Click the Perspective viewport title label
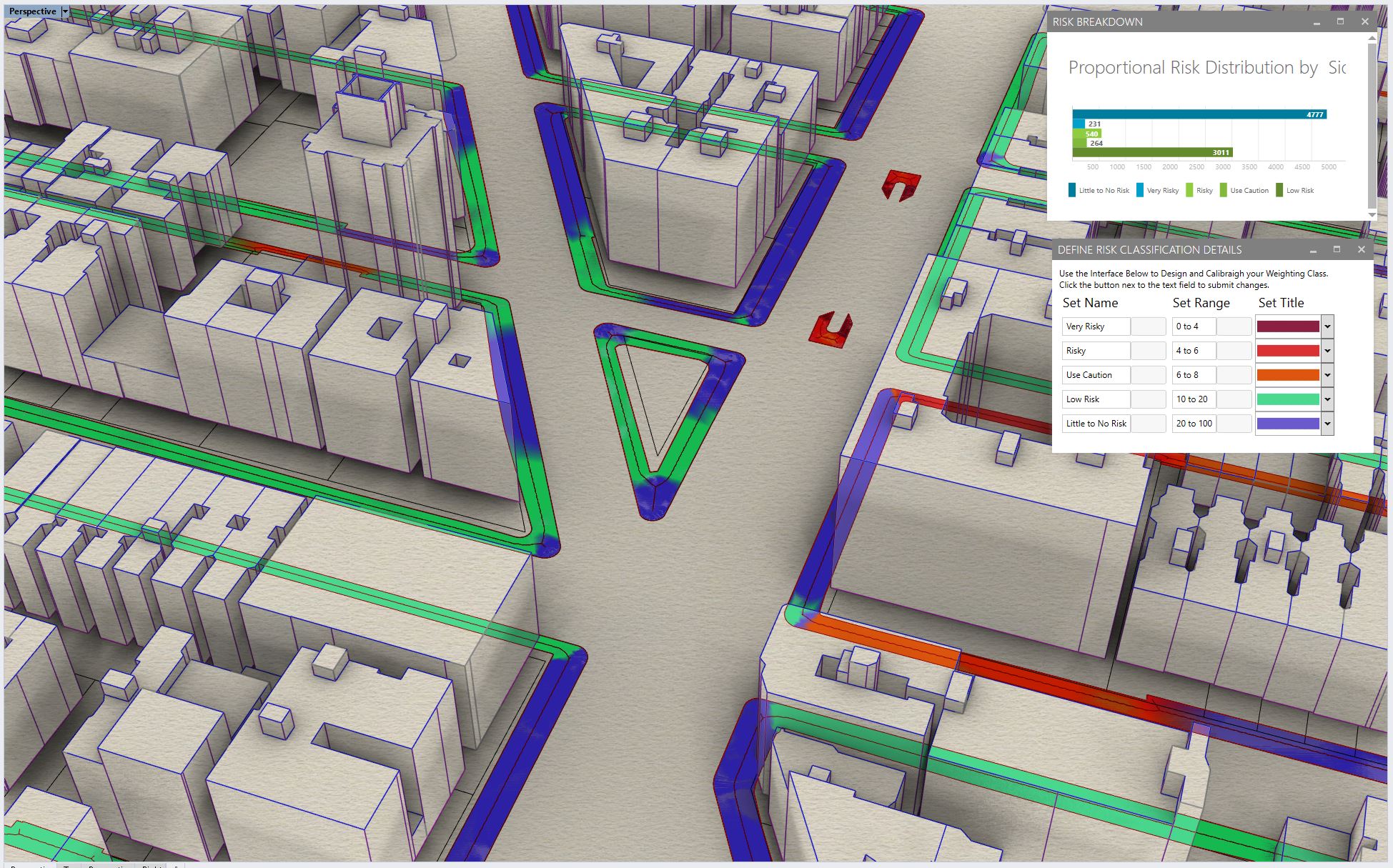The height and width of the screenshot is (868, 1393). click(32, 11)
